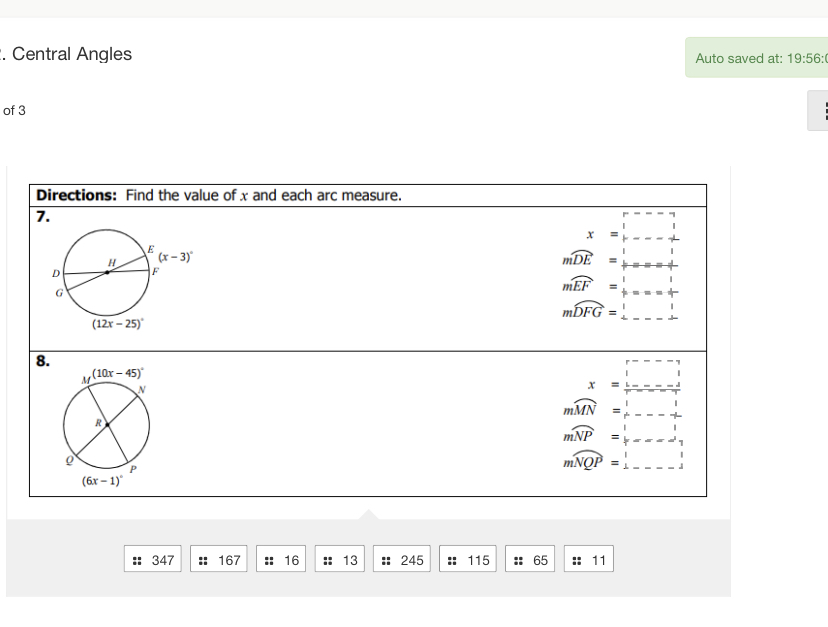The height and width of the screenshot is (627, 828).
Task: Select the mDE arc answer box
Action: 648,252
